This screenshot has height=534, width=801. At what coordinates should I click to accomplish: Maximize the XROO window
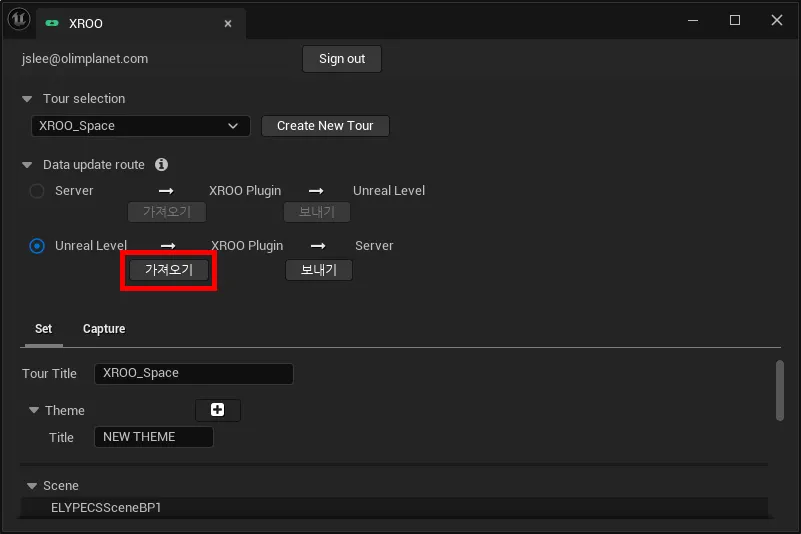click(735, 20)
